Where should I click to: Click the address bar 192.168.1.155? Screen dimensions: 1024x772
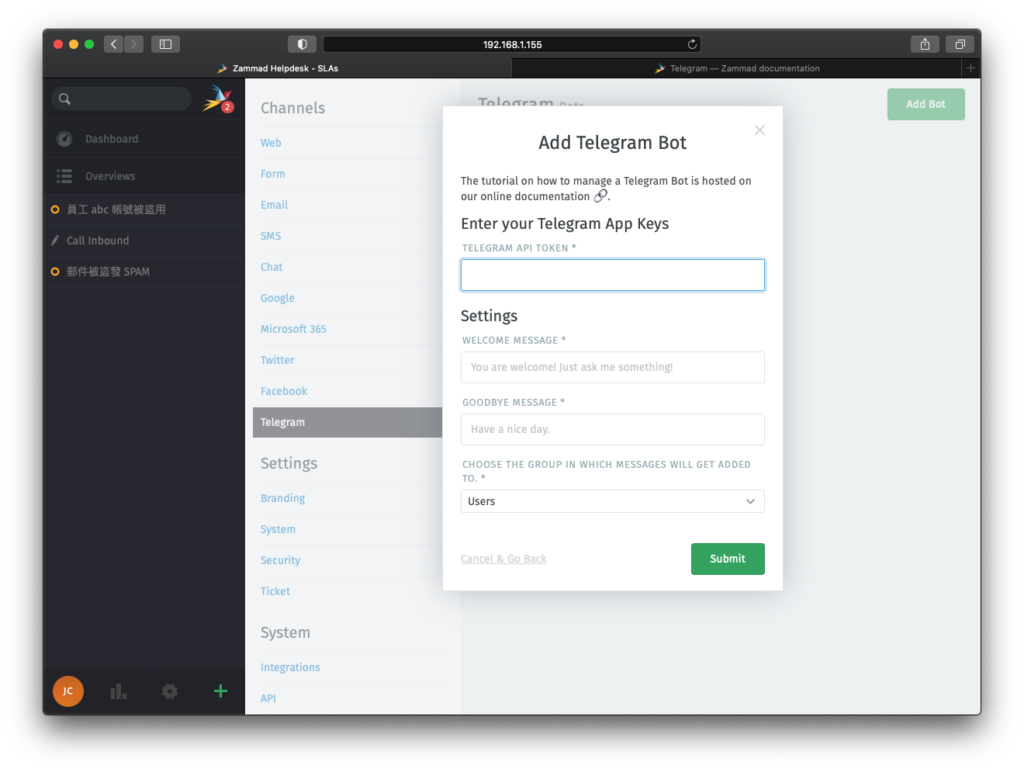(x=512, y=44)
